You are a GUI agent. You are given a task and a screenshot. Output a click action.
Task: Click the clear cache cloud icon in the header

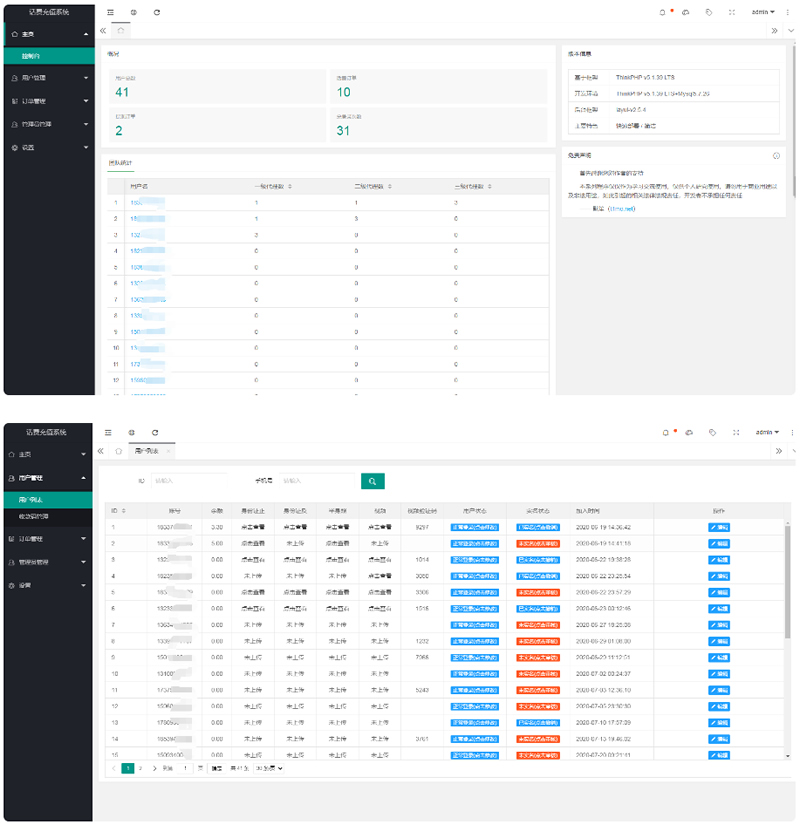click(686, 12)
